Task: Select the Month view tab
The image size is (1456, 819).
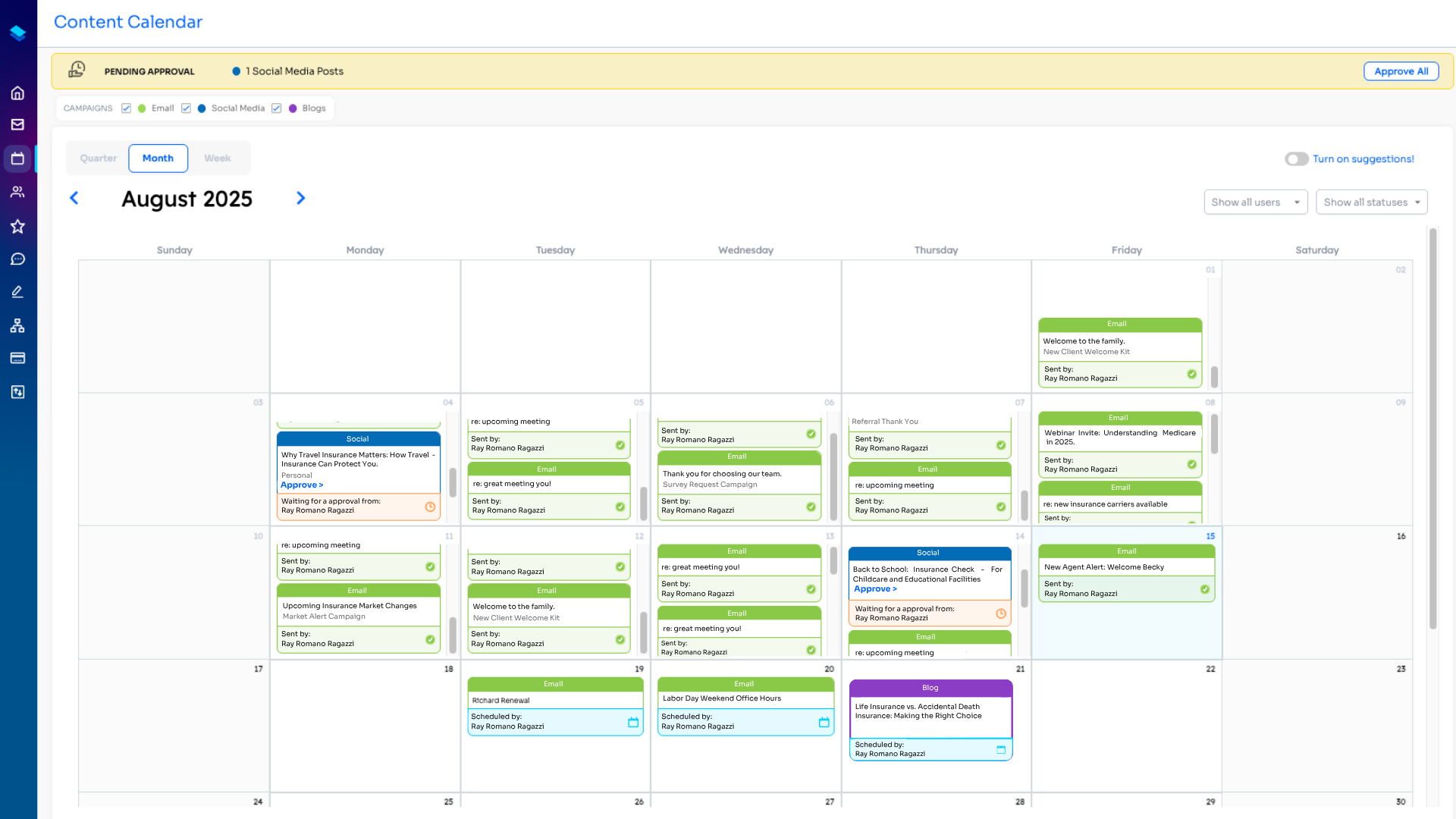Action: point(158,158)
